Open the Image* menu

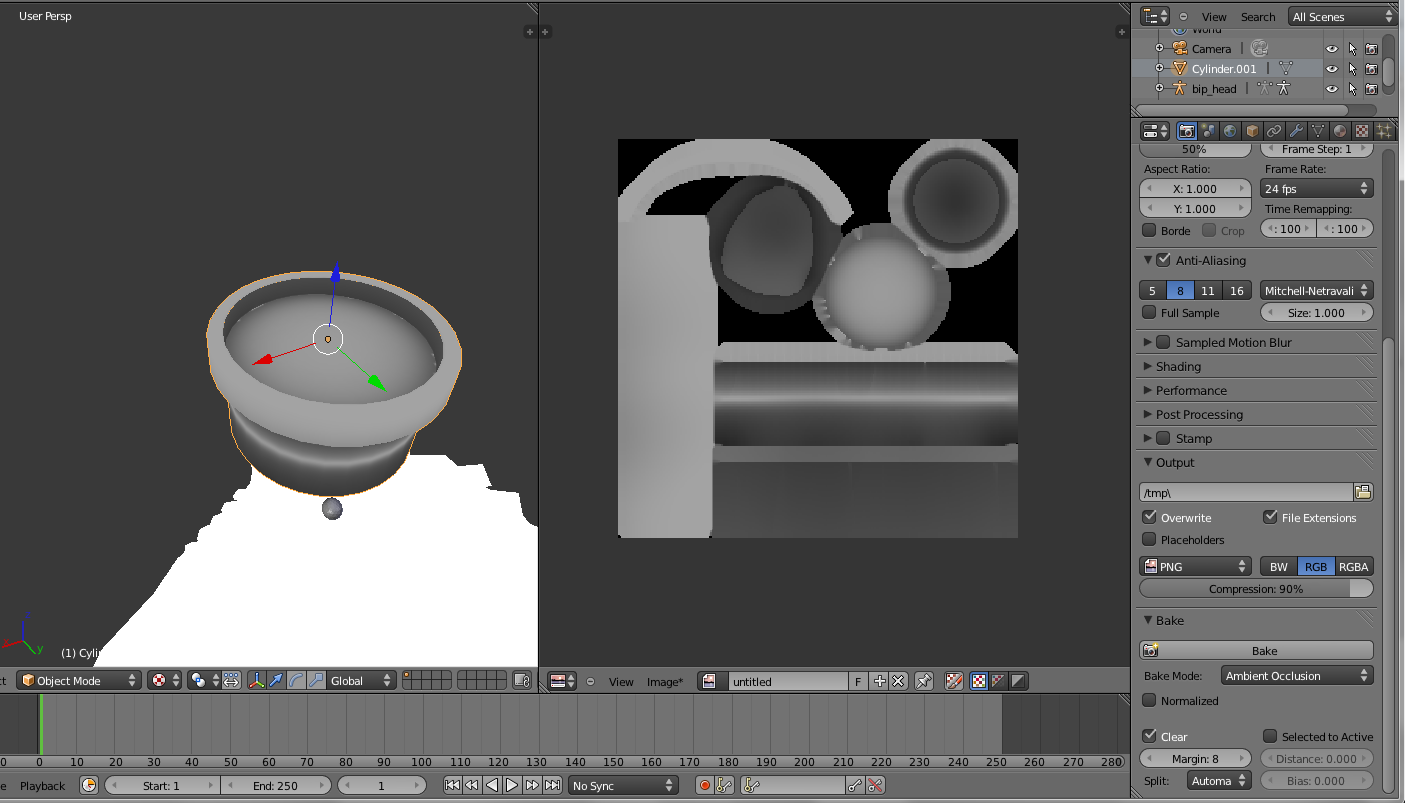pyautogui.click(x=665, y=681)
